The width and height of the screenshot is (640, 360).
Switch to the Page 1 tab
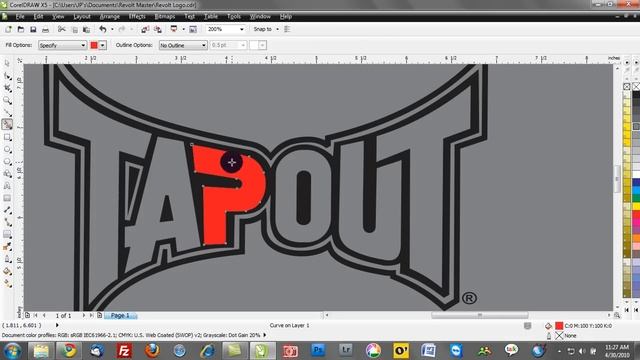[121, 316]
